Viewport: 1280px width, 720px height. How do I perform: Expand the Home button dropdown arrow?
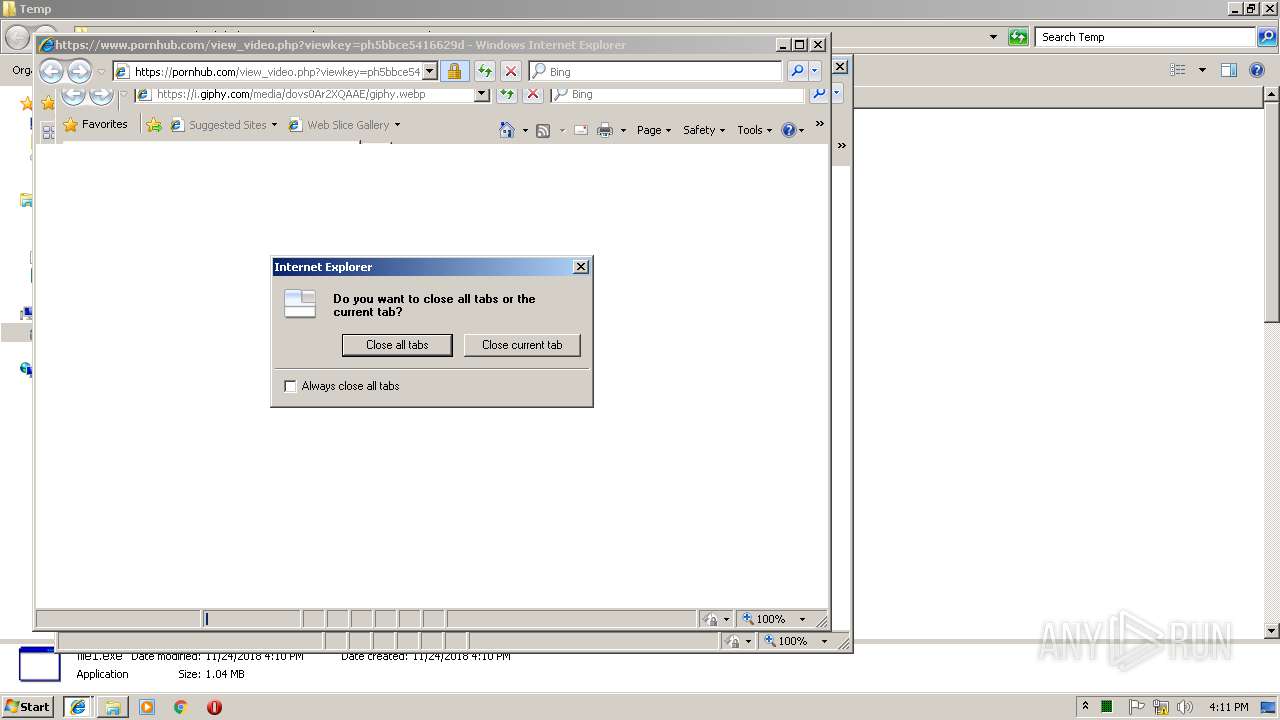[x=525, y=130]
